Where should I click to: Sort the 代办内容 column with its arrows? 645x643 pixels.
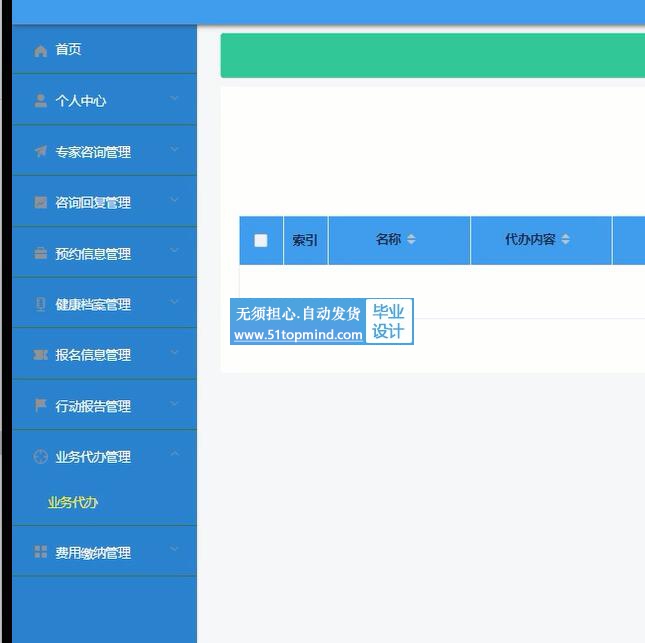[565, 239]
